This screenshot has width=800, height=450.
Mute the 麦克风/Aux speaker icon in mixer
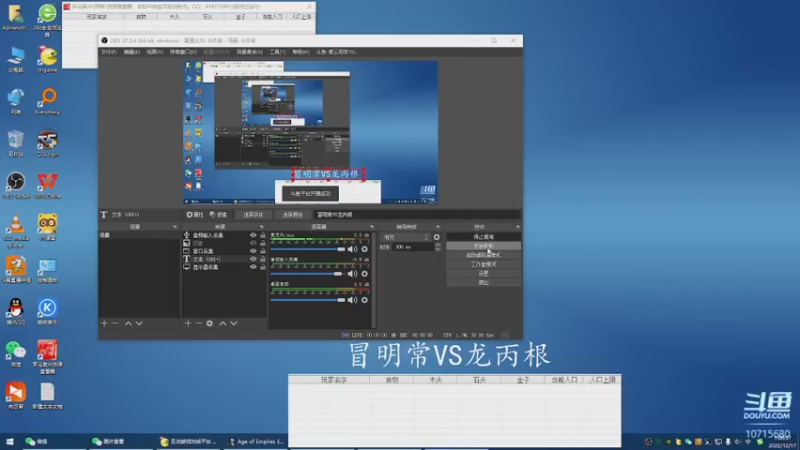coord(352,249)
